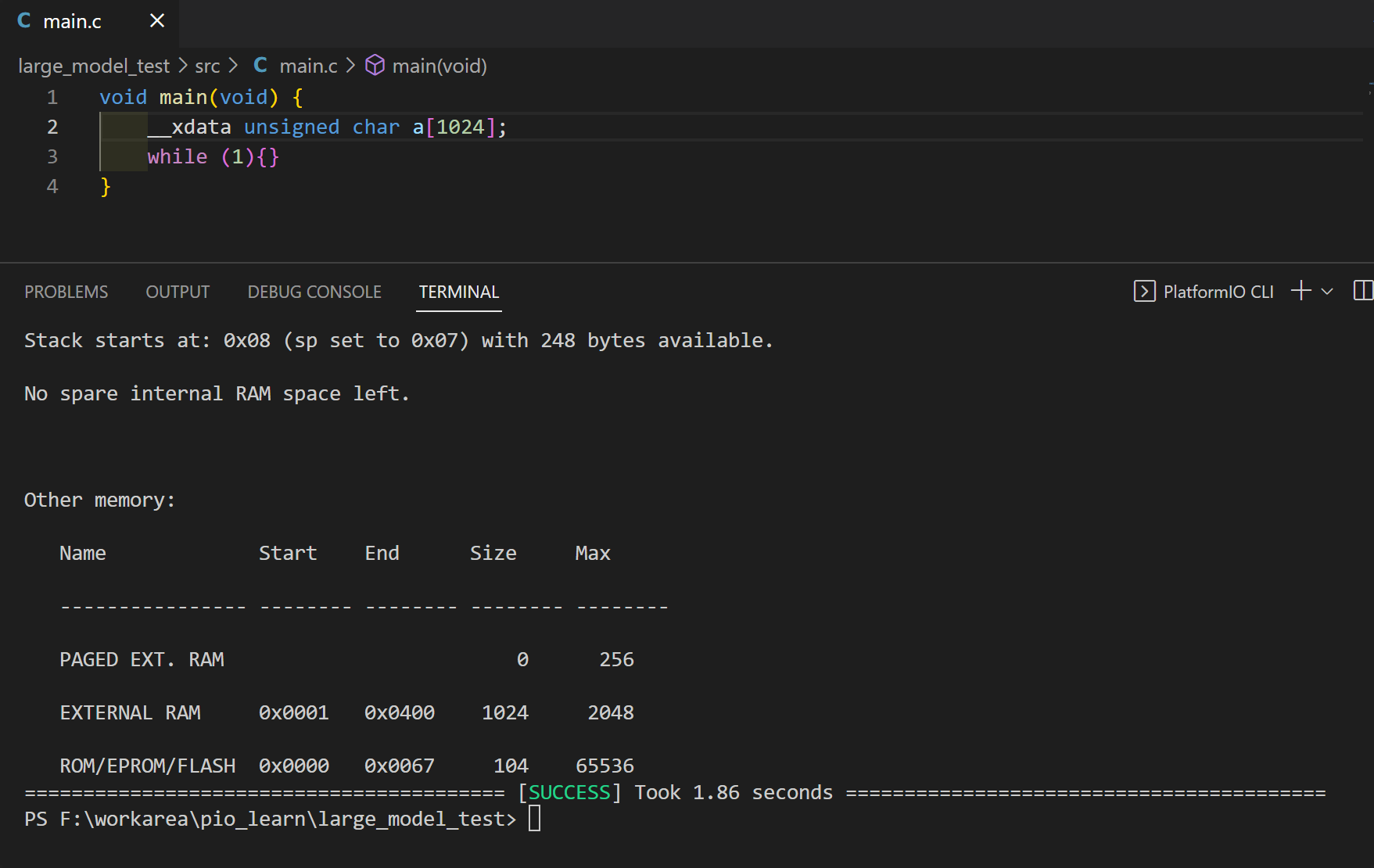Click EXTERNAL RAM max value 2048

(x=611, y=712)
